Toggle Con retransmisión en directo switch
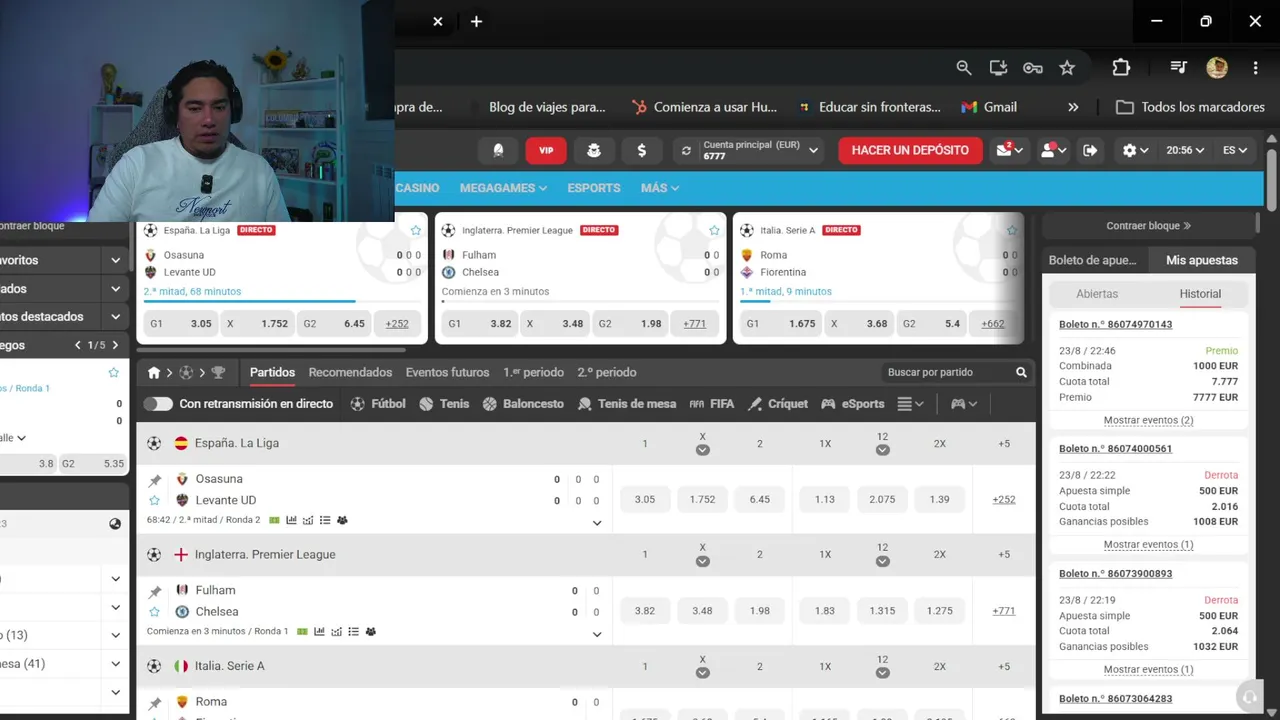1280x720 pixels. click(x=158, y=404)
